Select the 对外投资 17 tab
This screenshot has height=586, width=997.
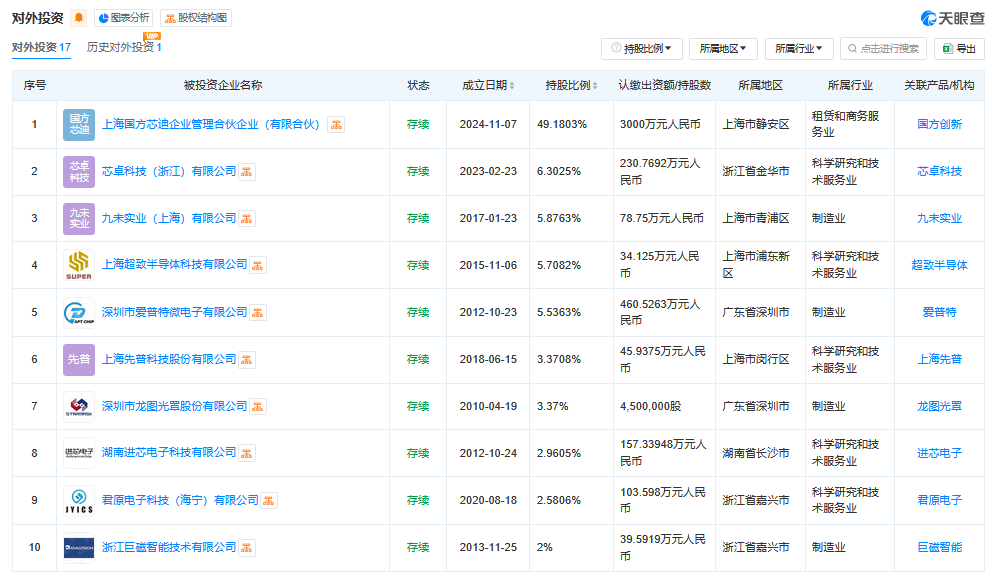point(41,47)
